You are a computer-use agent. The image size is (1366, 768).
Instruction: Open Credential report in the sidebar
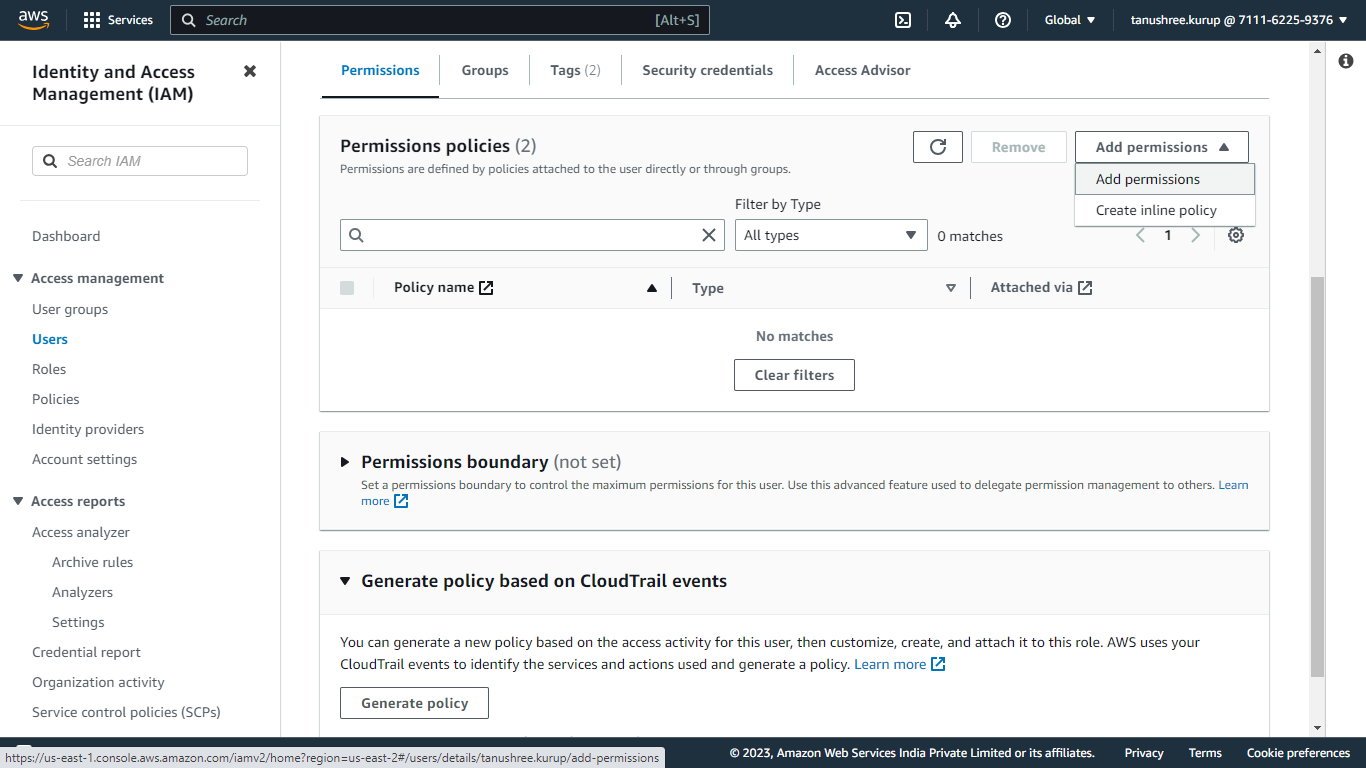[86, 652]
